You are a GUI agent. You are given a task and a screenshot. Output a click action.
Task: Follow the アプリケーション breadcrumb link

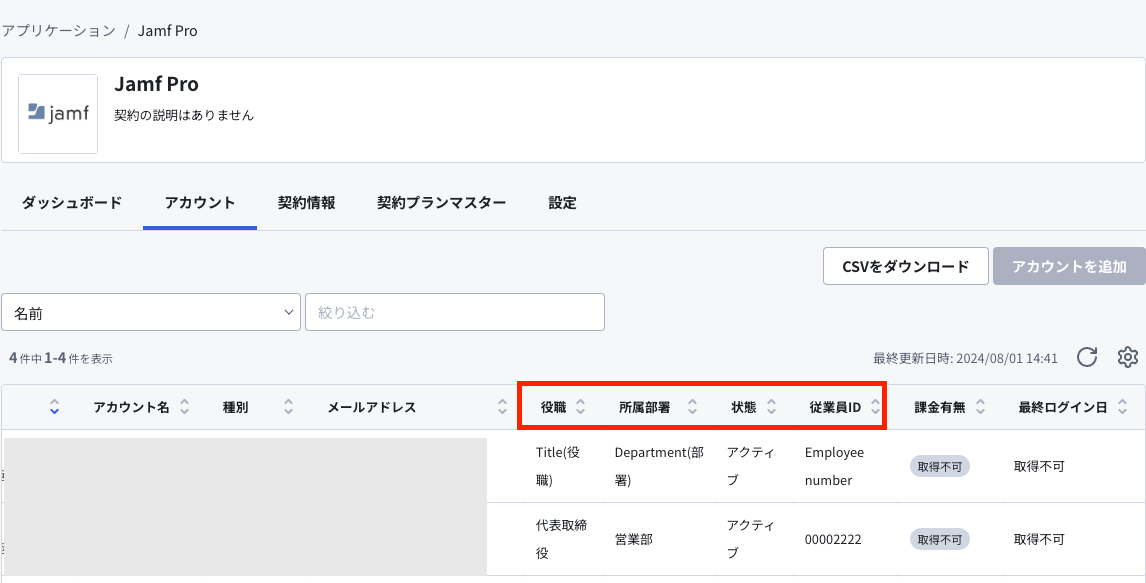click(x=58, y=31)
